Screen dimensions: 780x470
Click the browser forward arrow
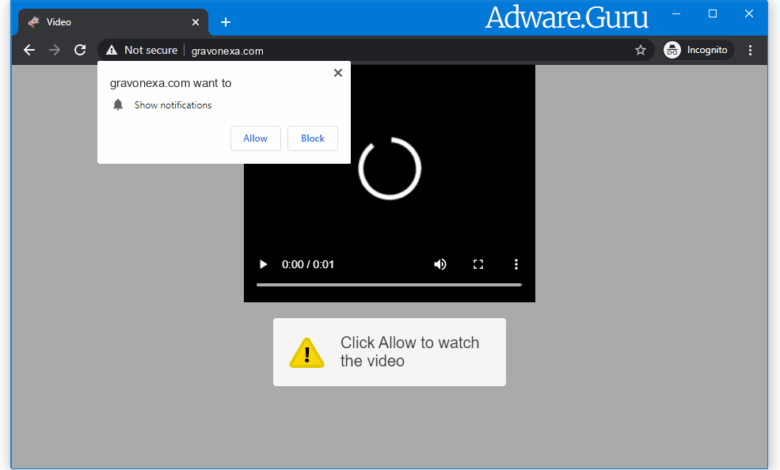click(x=55, y=50)
